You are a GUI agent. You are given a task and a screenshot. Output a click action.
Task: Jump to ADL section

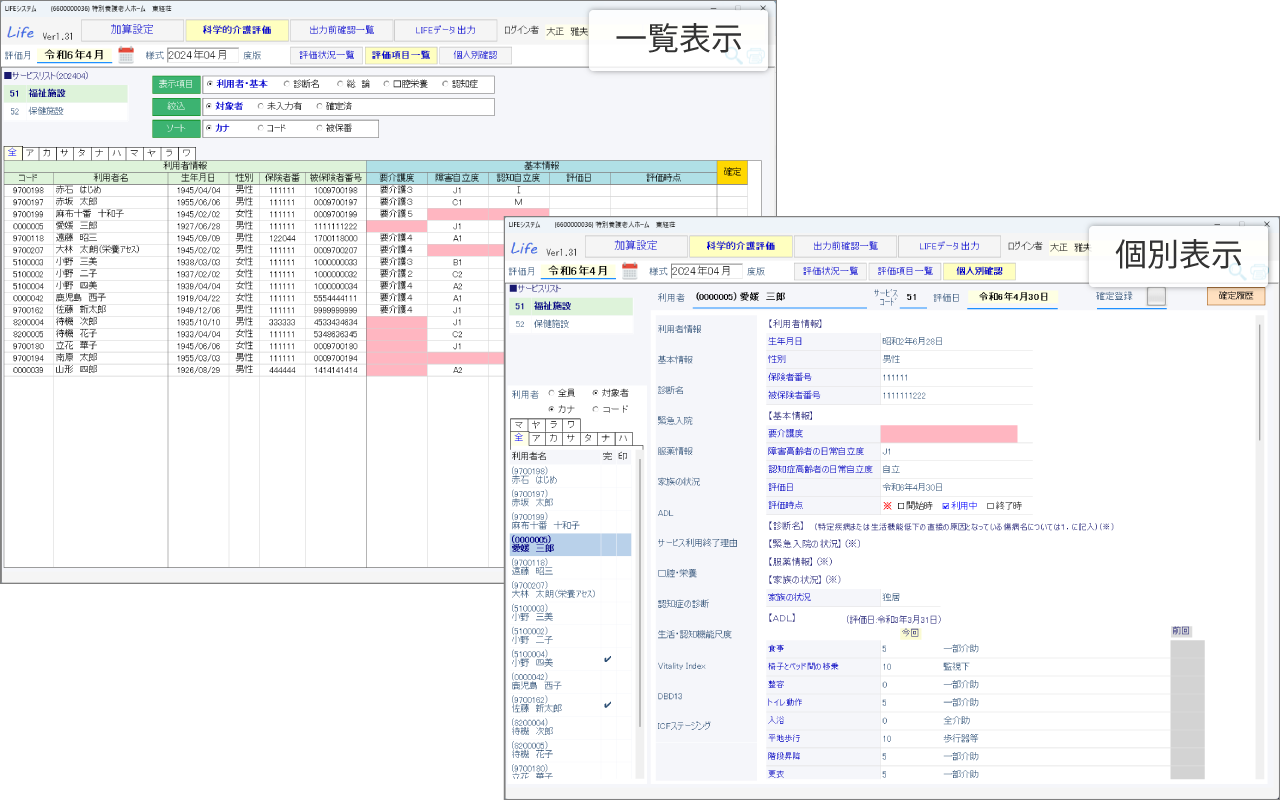point(665,513)
